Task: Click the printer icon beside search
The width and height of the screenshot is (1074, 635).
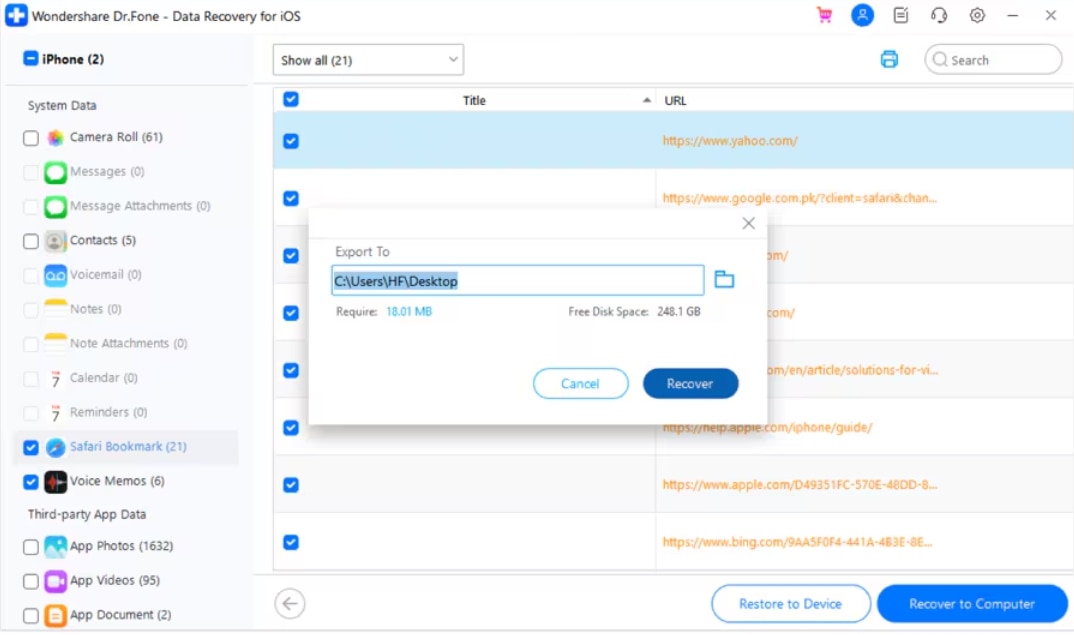Action: (889, 60)
